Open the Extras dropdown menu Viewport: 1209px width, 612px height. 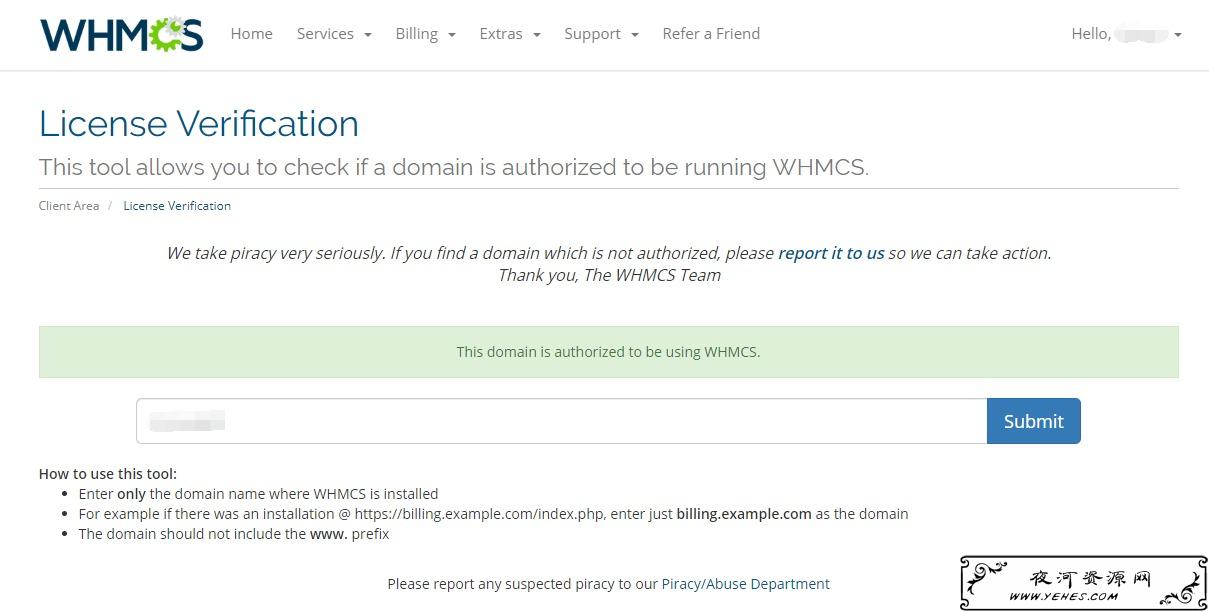click(510, 34)
